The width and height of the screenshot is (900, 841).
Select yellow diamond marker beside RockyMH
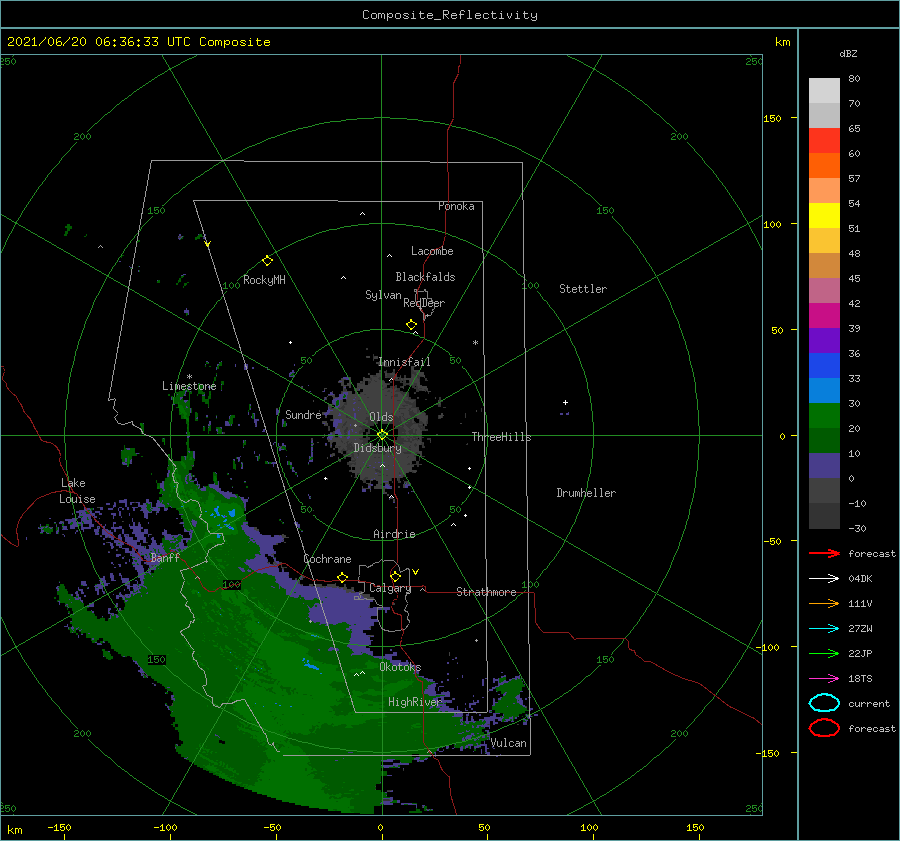pyautogui.click(x=267, y=261)
